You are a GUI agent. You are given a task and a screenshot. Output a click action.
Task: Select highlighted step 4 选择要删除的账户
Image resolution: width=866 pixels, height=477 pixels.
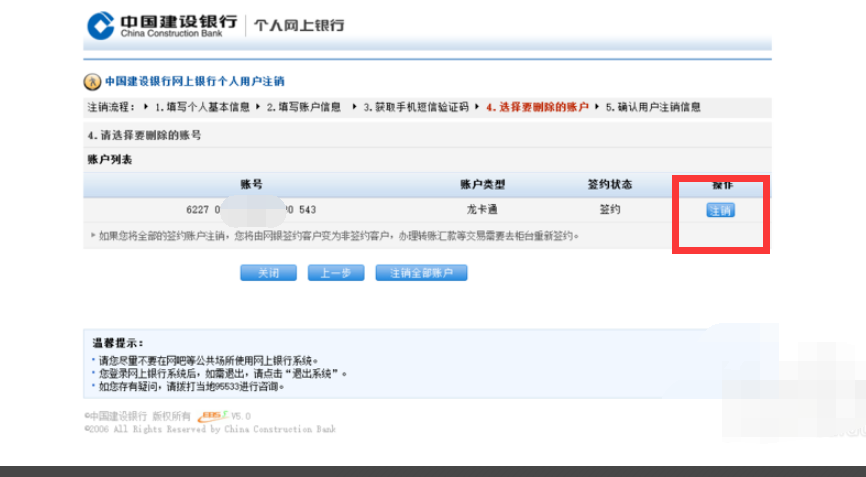[538, 106]
